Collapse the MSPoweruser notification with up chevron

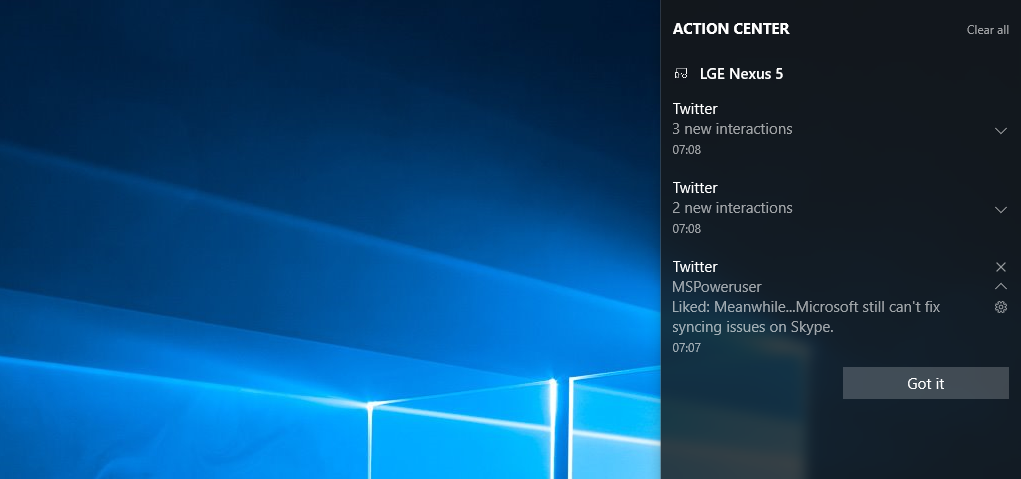click(1001, 287)
